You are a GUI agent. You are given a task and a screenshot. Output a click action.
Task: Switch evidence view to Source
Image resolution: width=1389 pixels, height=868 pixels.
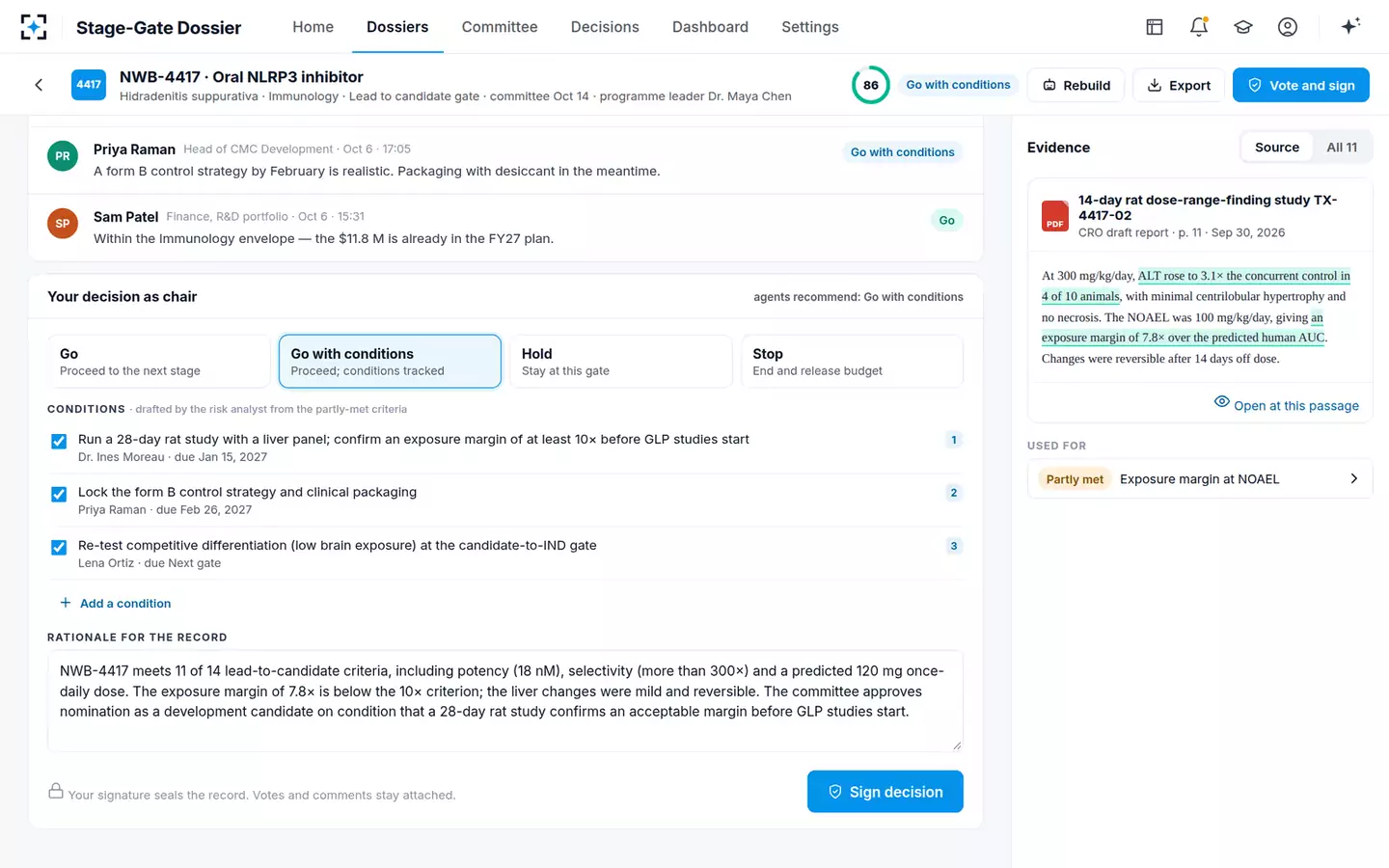[1277, 148]
